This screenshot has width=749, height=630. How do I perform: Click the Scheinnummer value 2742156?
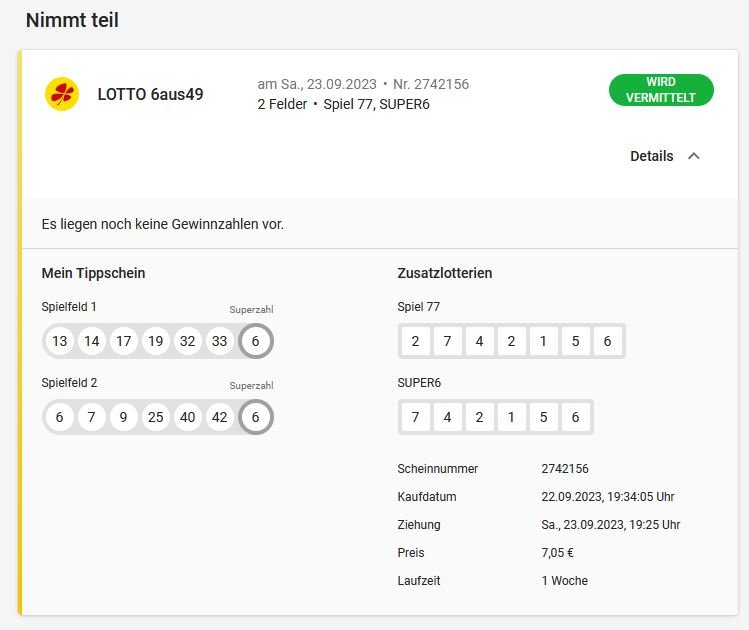[x=565, y=469]
